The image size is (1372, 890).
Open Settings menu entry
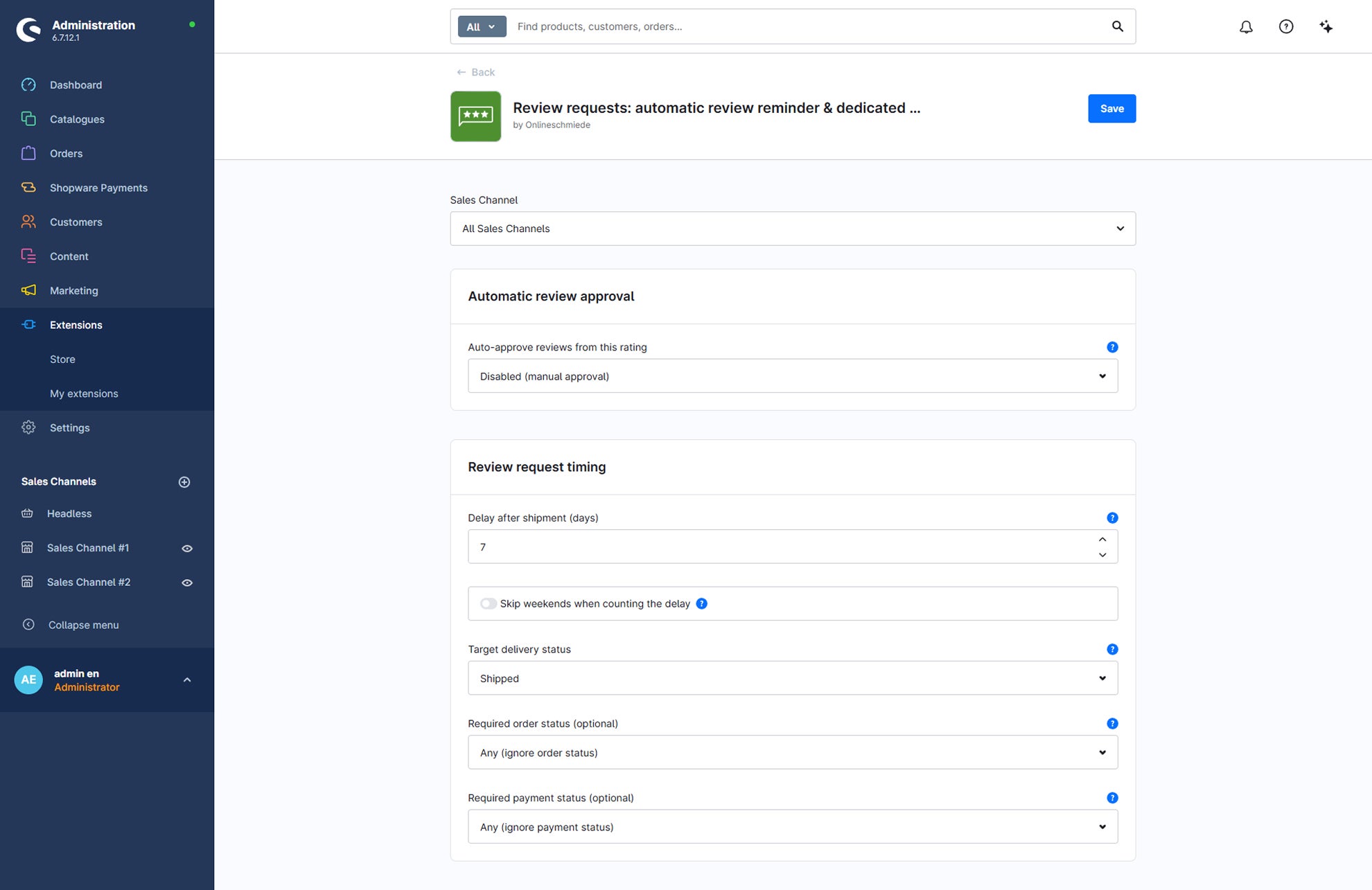(x=107, y=427)
